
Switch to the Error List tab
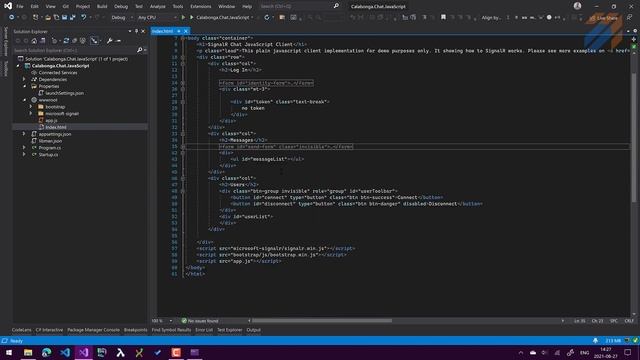click(204, 330)
